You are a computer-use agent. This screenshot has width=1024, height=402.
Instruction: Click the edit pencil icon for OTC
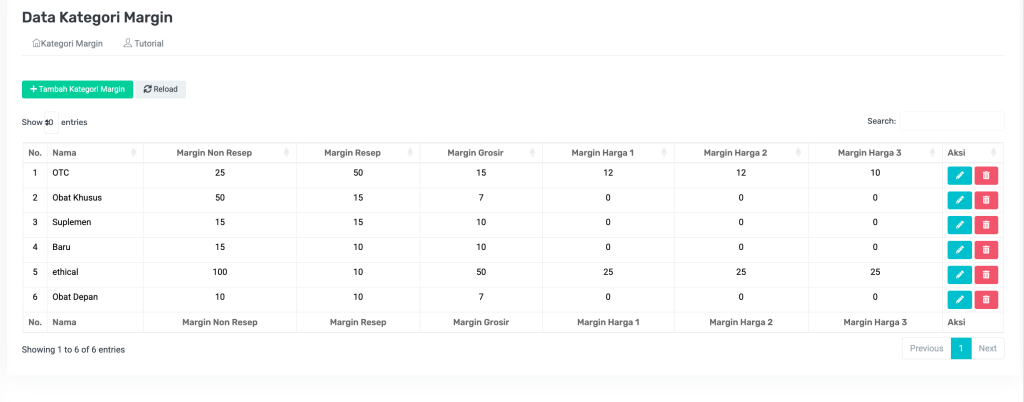pos(959,175)
